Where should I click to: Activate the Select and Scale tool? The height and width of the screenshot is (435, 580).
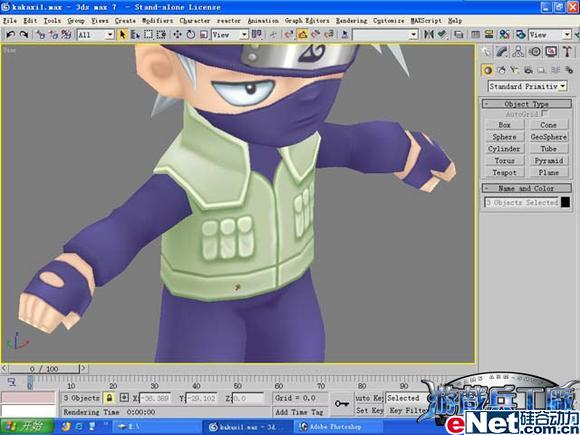coord(204,35)
